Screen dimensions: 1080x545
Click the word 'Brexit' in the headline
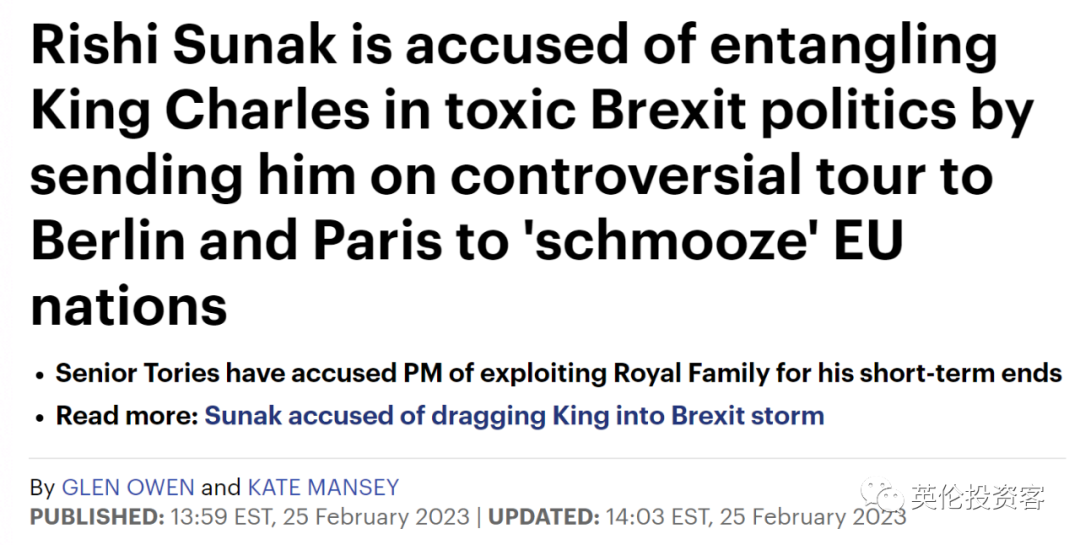[668, 110]
